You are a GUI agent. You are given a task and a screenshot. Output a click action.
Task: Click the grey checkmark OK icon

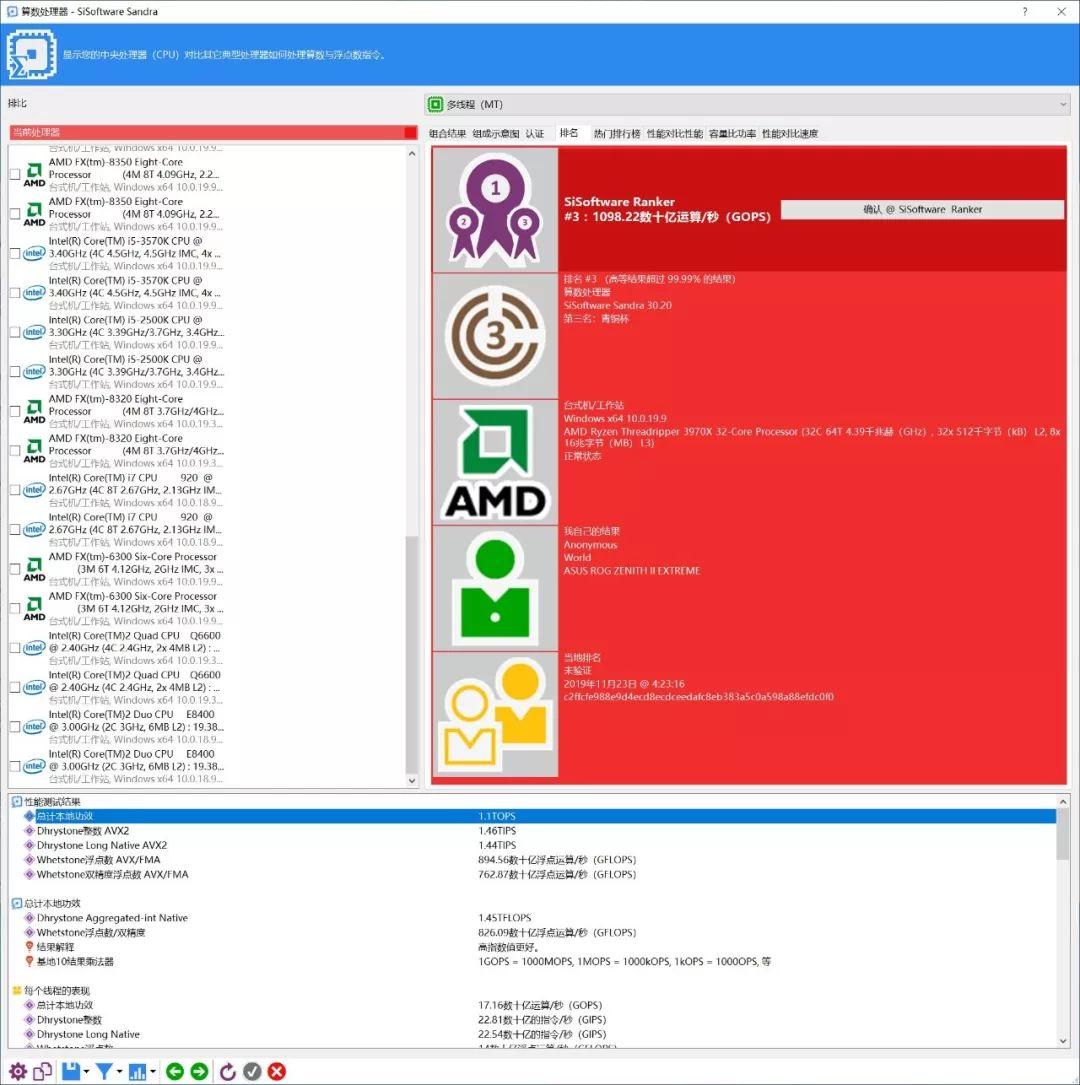pos(253,1071)
